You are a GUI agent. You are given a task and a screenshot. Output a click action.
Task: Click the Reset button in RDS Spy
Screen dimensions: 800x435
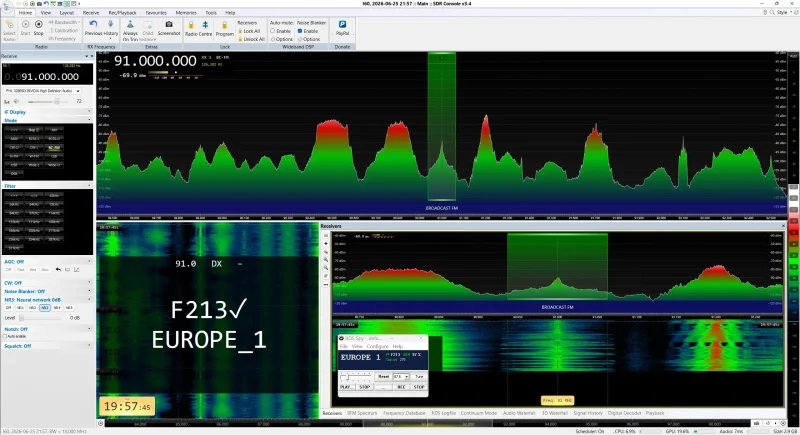coord(383,376)
